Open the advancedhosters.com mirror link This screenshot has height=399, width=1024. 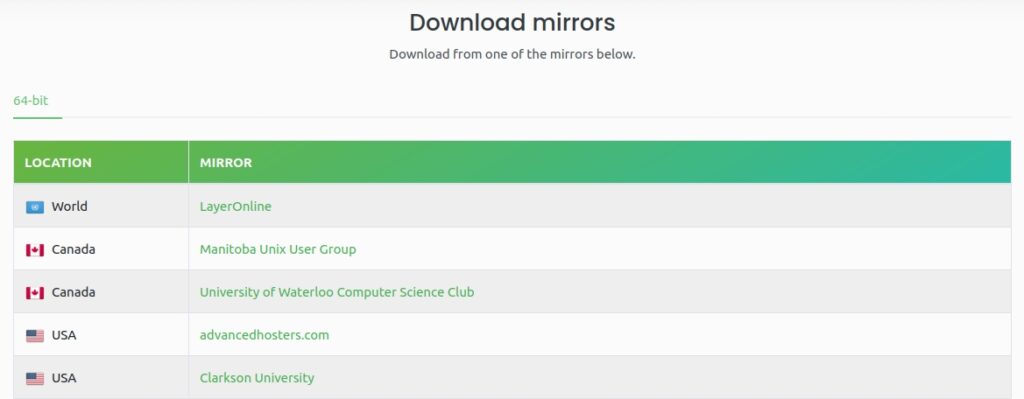(x=264, y=335)
